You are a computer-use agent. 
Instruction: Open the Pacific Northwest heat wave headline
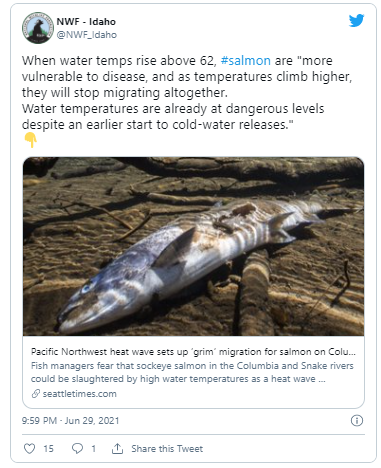tap(193, 352)
